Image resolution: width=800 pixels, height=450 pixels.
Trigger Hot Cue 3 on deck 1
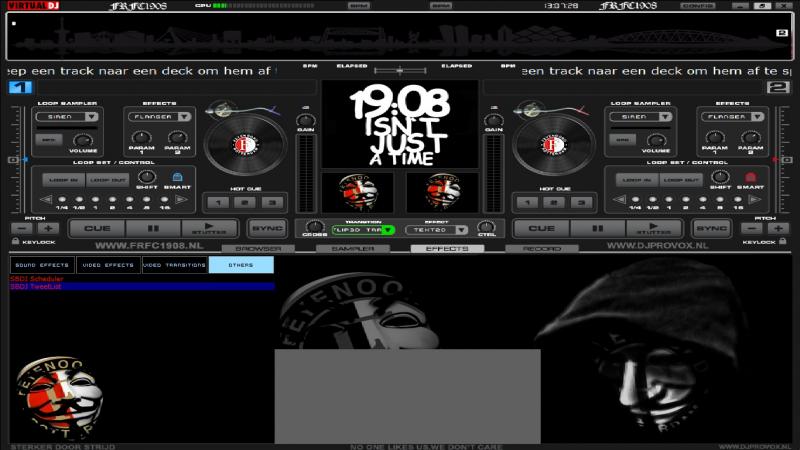click(x=272, y=203)
